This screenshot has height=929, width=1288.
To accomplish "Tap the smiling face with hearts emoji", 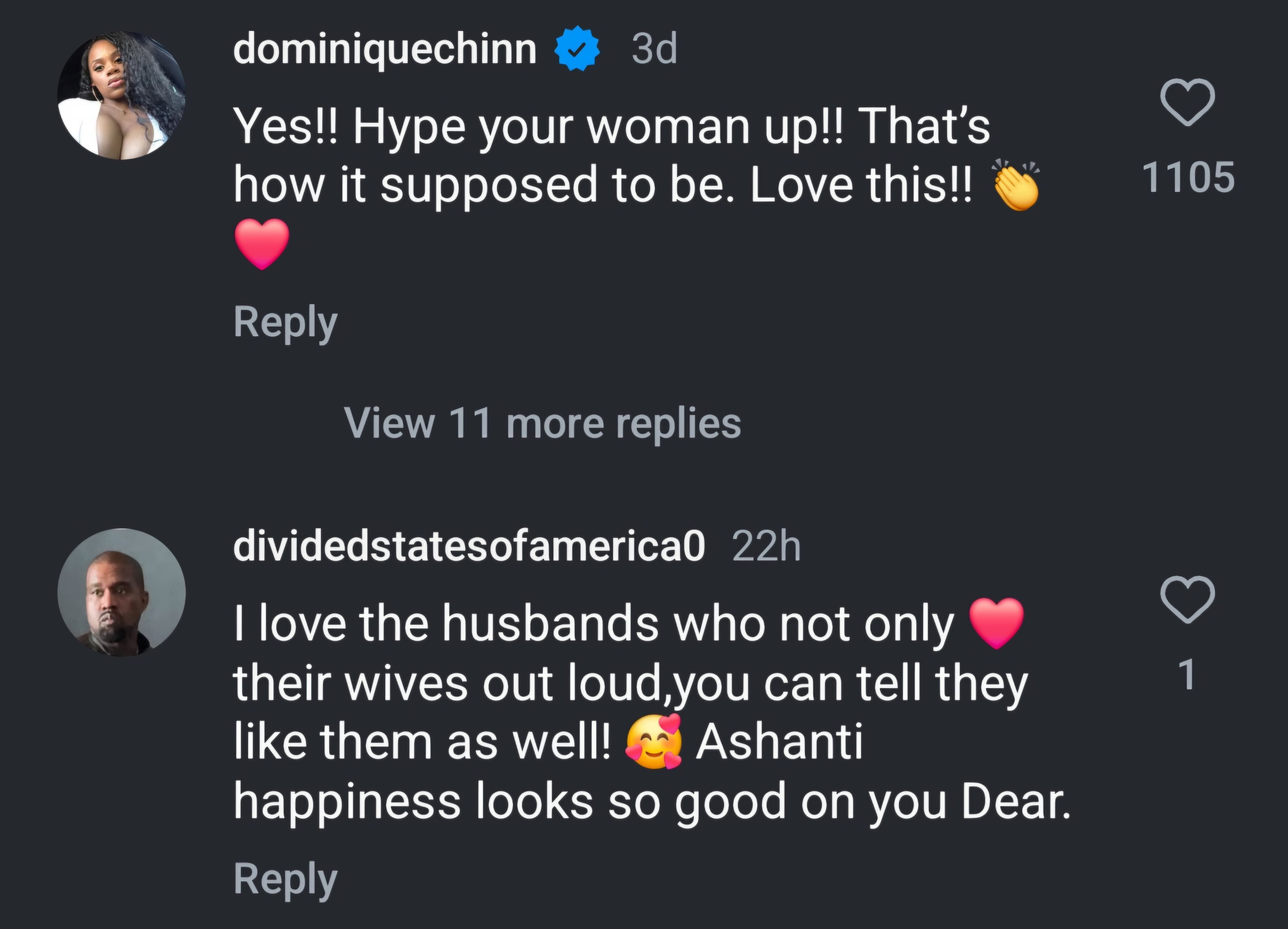I will coord(653,742).
